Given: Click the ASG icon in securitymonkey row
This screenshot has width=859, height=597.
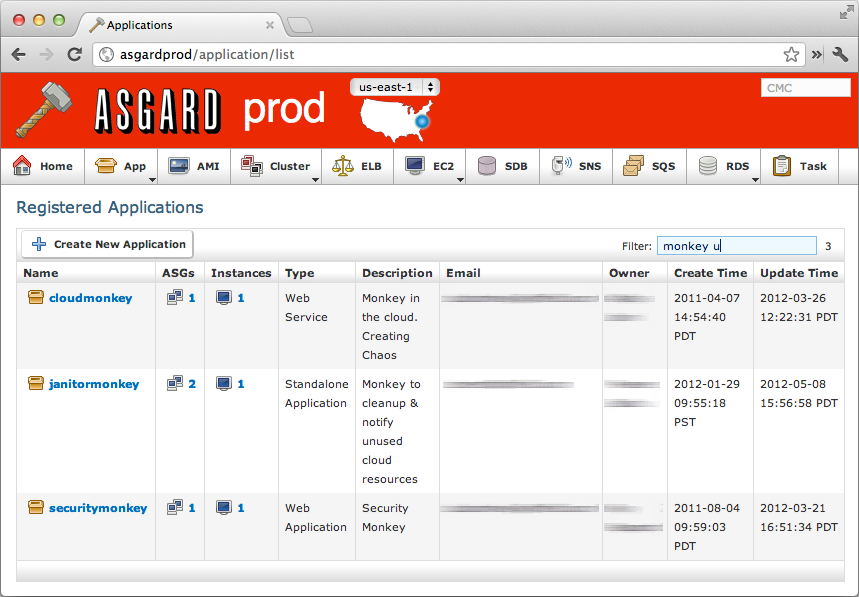Looking at the screenshot, I should (x=175, y=508).
